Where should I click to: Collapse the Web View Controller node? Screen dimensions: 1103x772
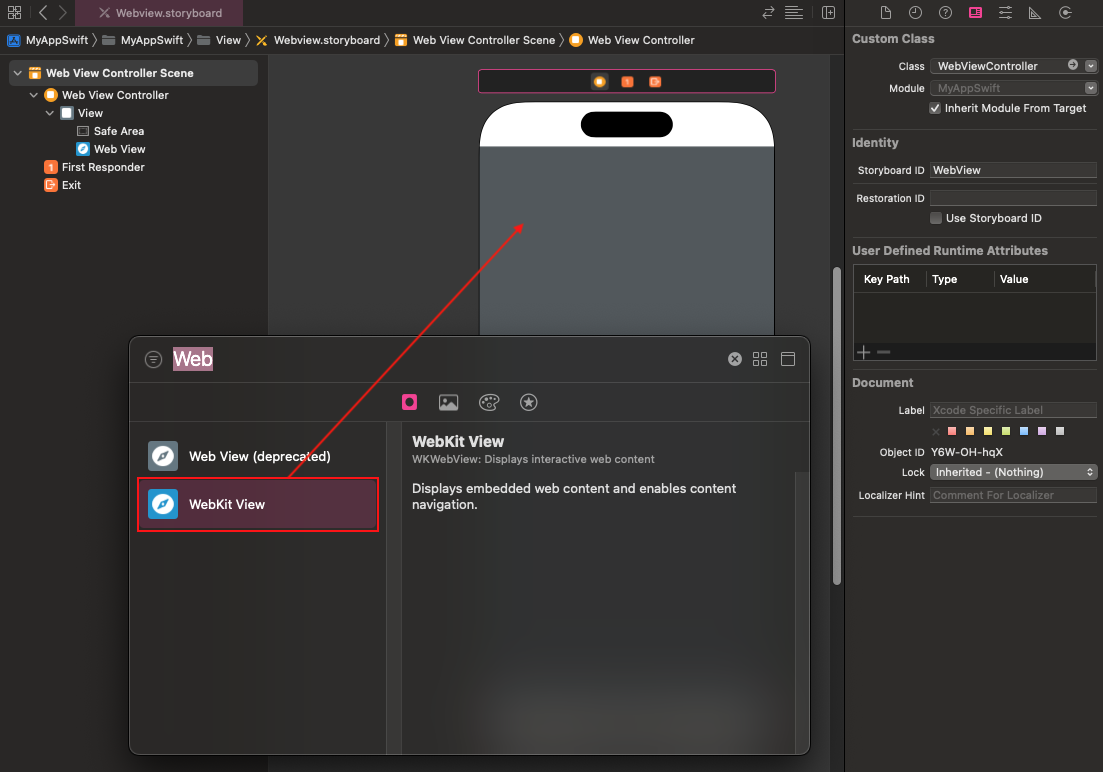33,95
